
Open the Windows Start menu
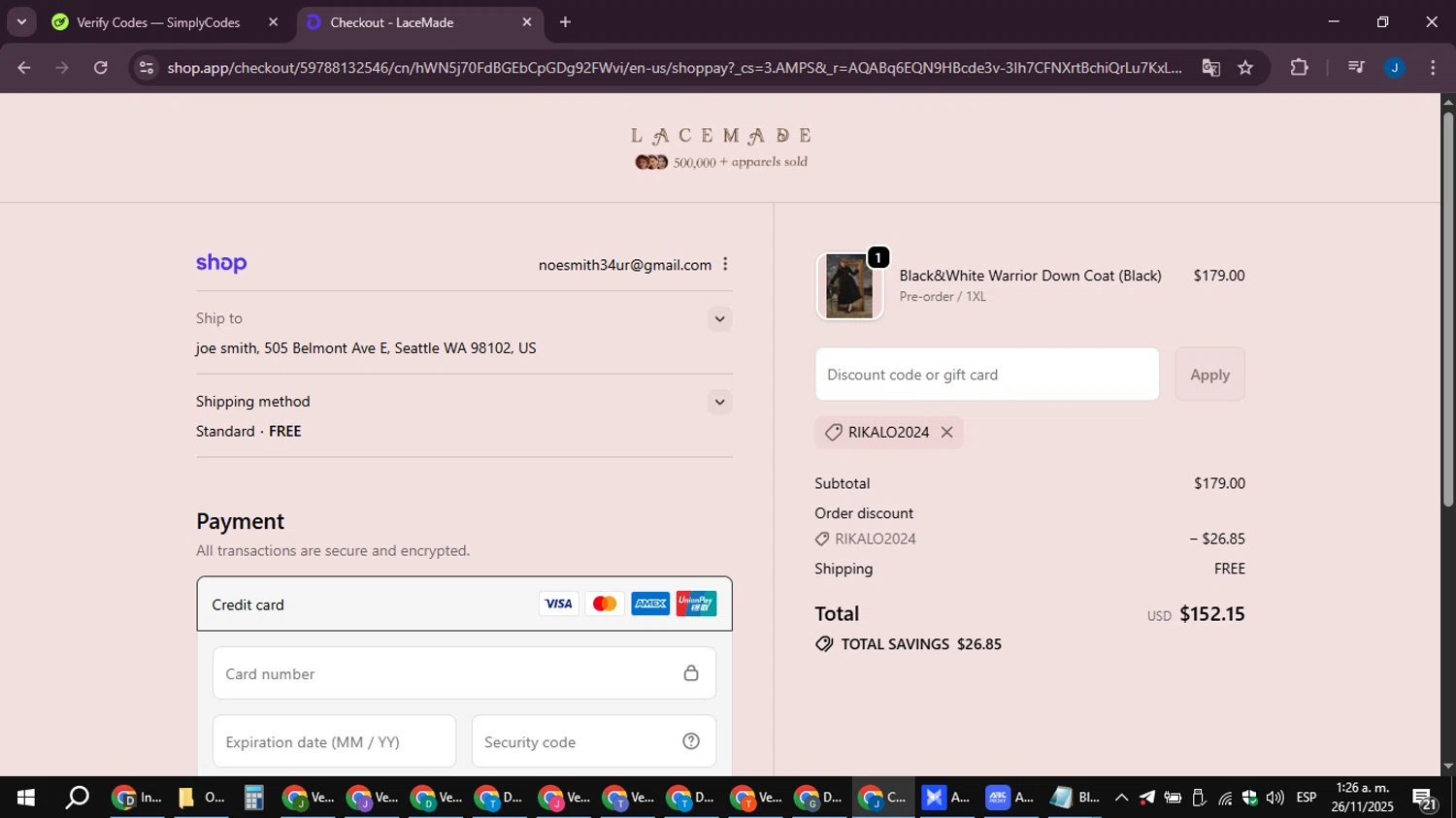(26, 798)
